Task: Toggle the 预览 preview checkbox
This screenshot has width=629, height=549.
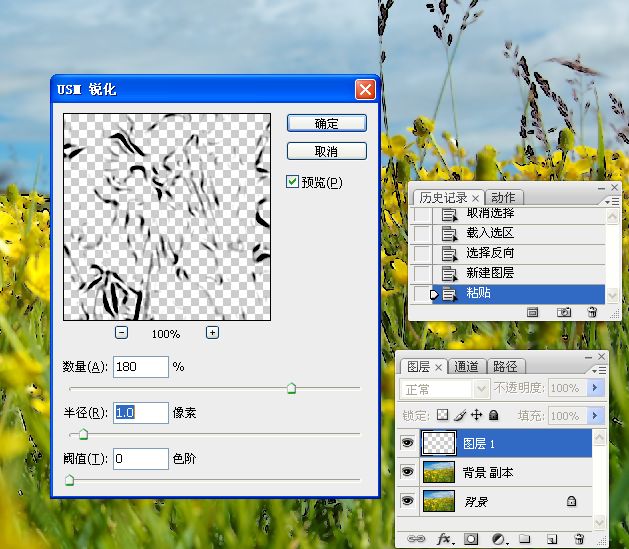Action: pos(292,181)
